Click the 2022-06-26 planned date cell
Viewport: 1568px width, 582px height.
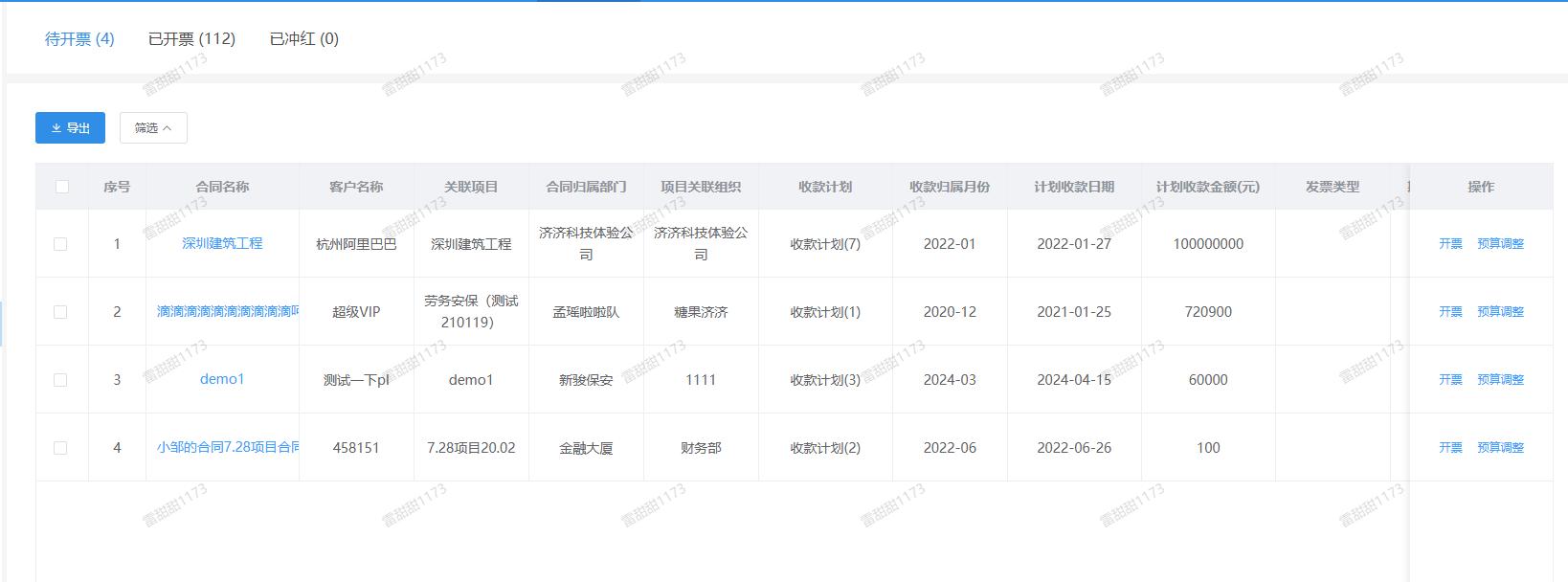[x=1074, y=448]
